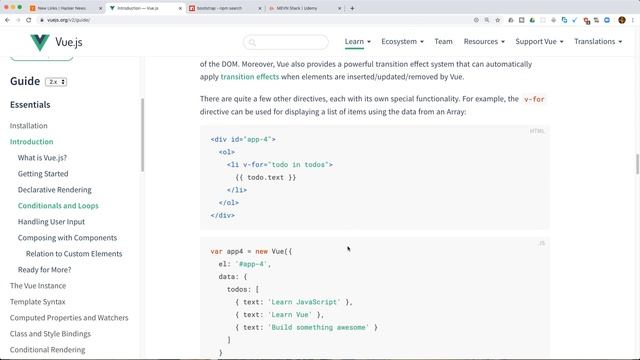Jump to What is Vue.js? section
640x360 pixels.
click(42, 158)
